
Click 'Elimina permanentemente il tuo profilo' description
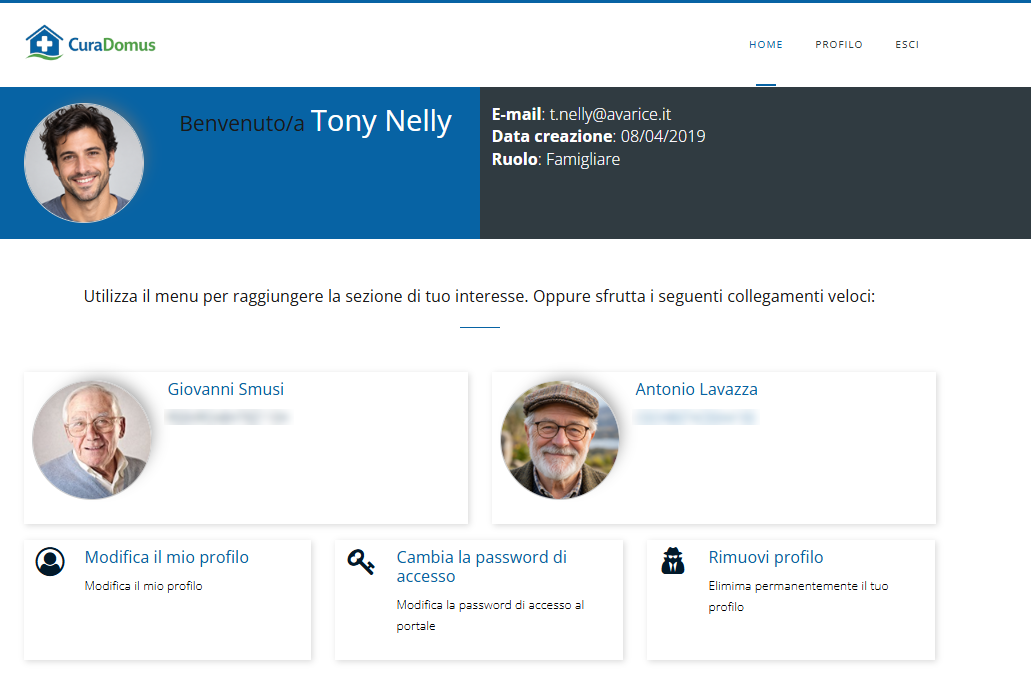[798, 597]
